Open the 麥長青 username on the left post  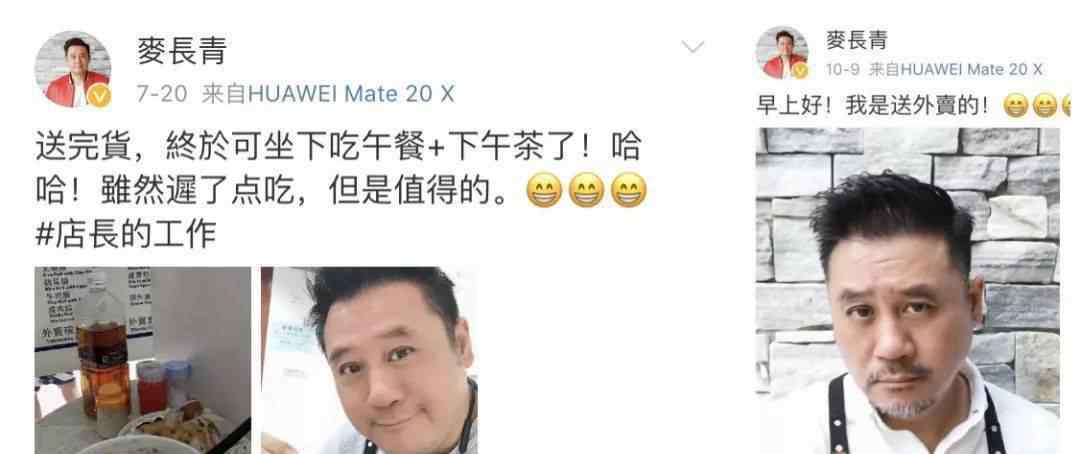tap(182, 51)
